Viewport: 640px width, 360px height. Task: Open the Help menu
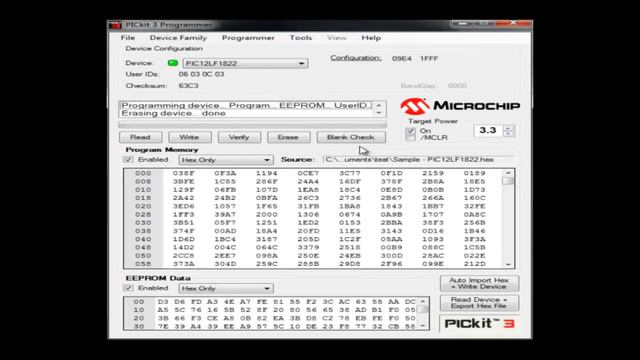click(x=371, y=38)
